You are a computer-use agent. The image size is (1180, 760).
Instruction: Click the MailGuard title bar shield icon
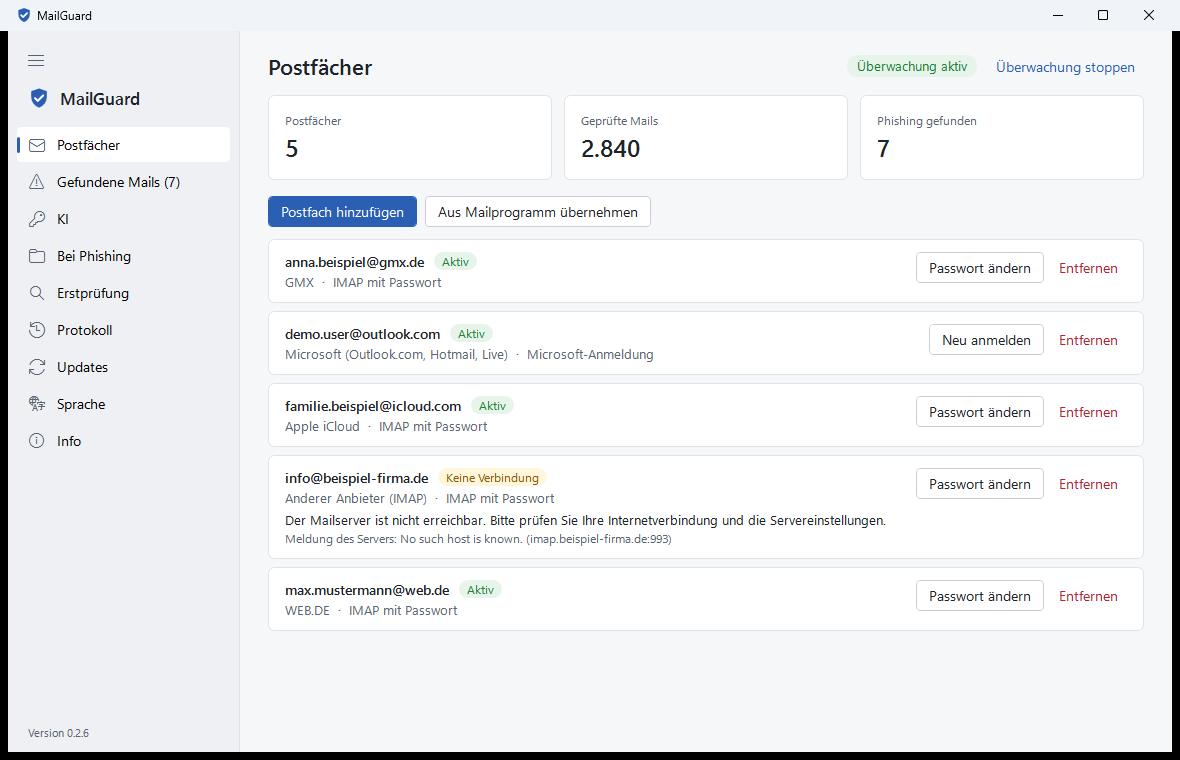tap(24, 15)
